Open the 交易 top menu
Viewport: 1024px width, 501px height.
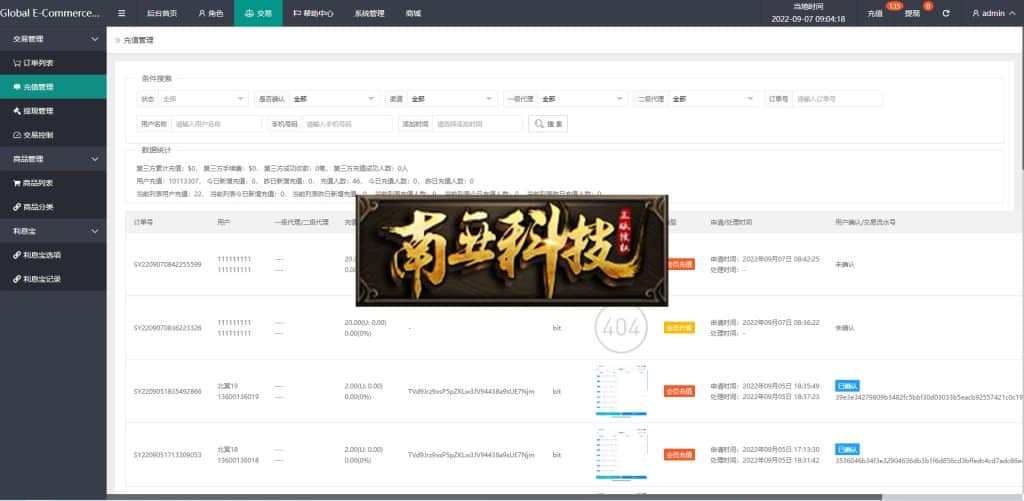click(259, 13)
